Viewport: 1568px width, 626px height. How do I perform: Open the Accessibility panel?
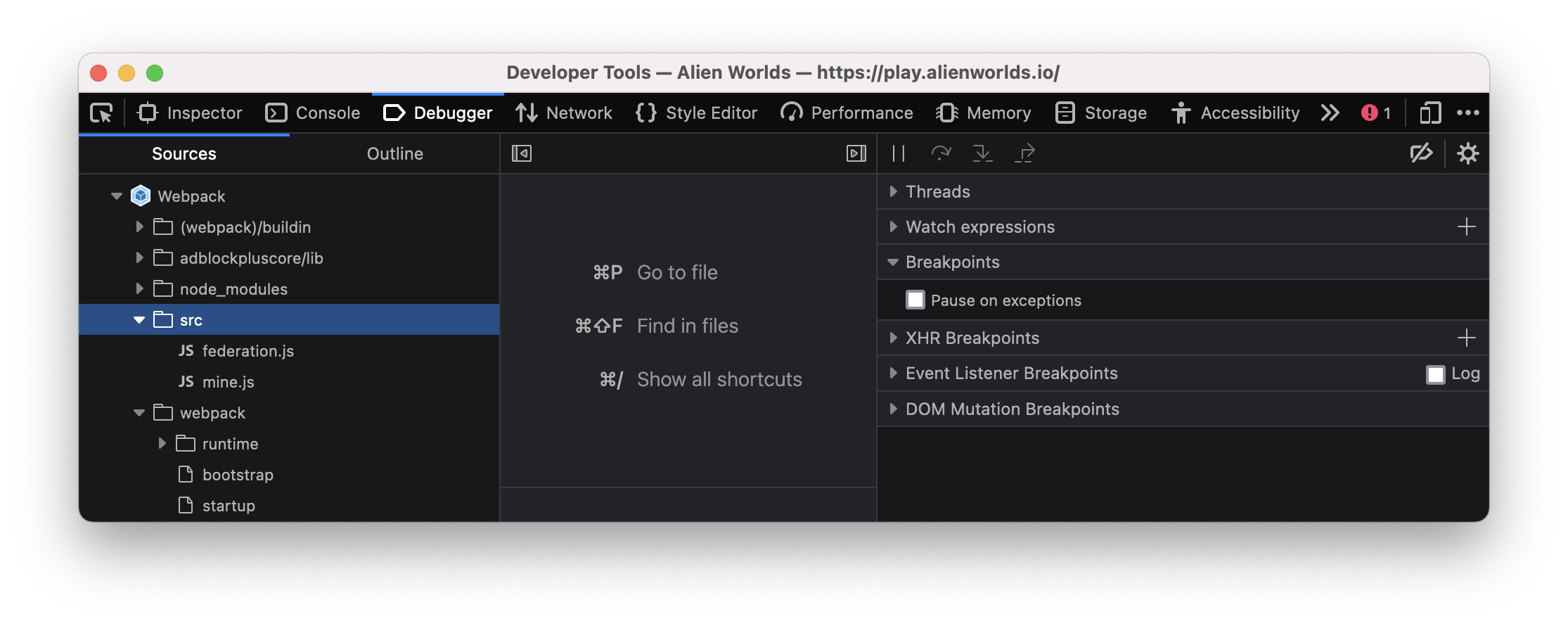tap(1235, 113)
